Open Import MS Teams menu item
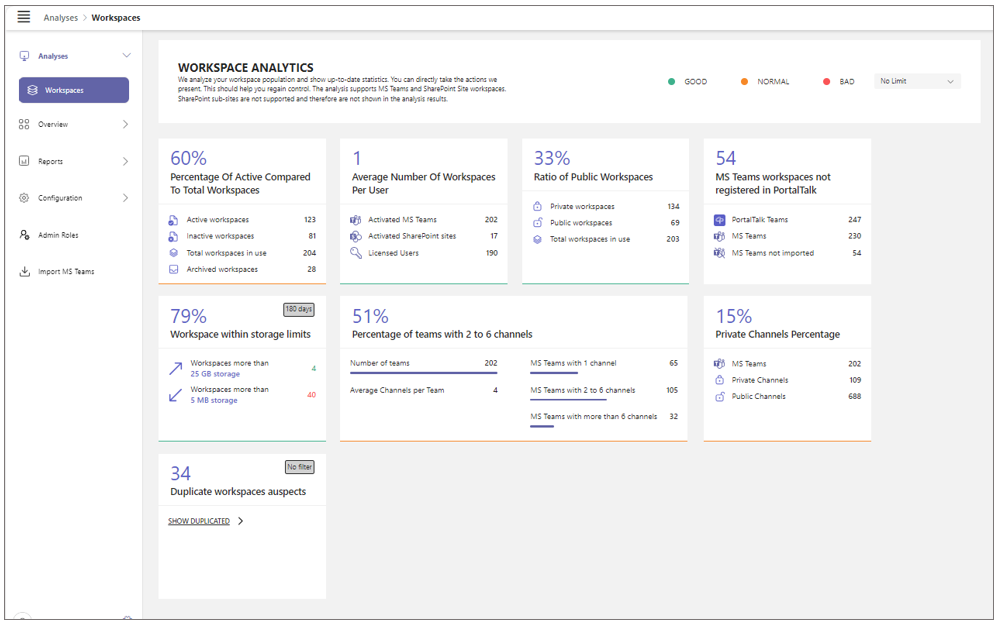The image size is (998, 621). [74, 272]
